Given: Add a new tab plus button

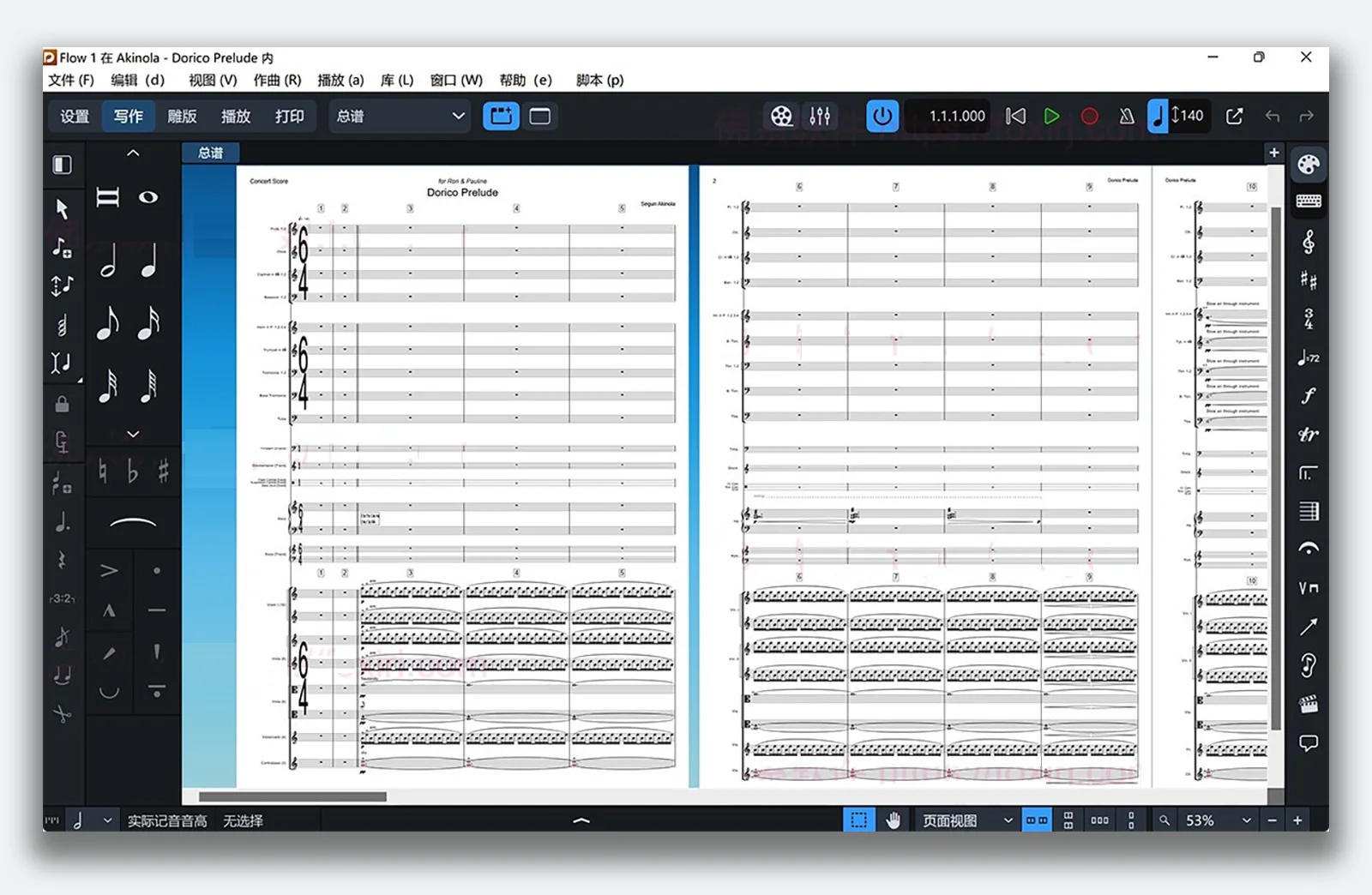Looking at the screenshot, I should click(x=1274, y=153).
